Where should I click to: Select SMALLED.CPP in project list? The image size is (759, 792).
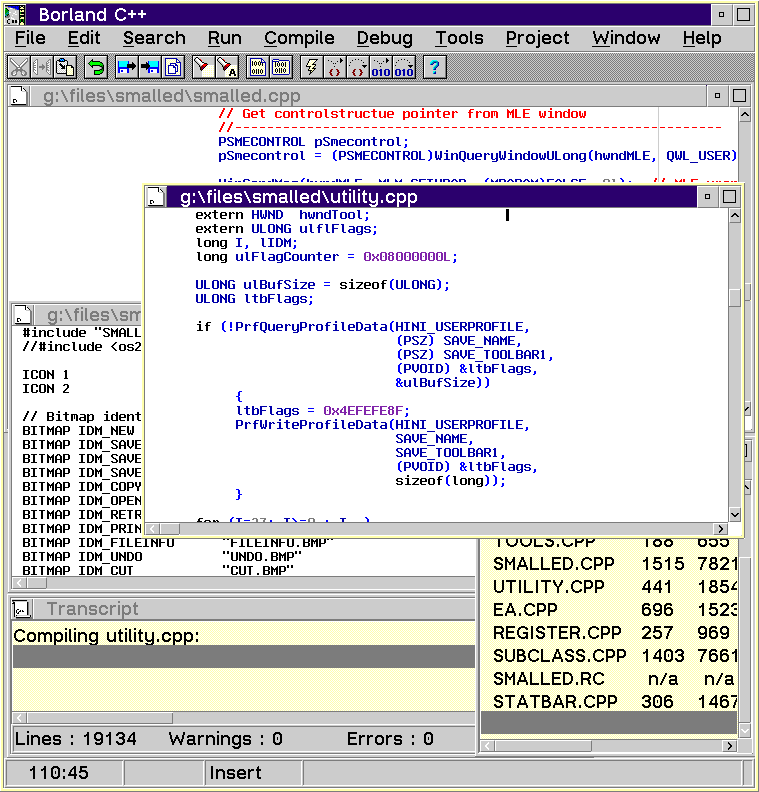(x=609, y=563)
